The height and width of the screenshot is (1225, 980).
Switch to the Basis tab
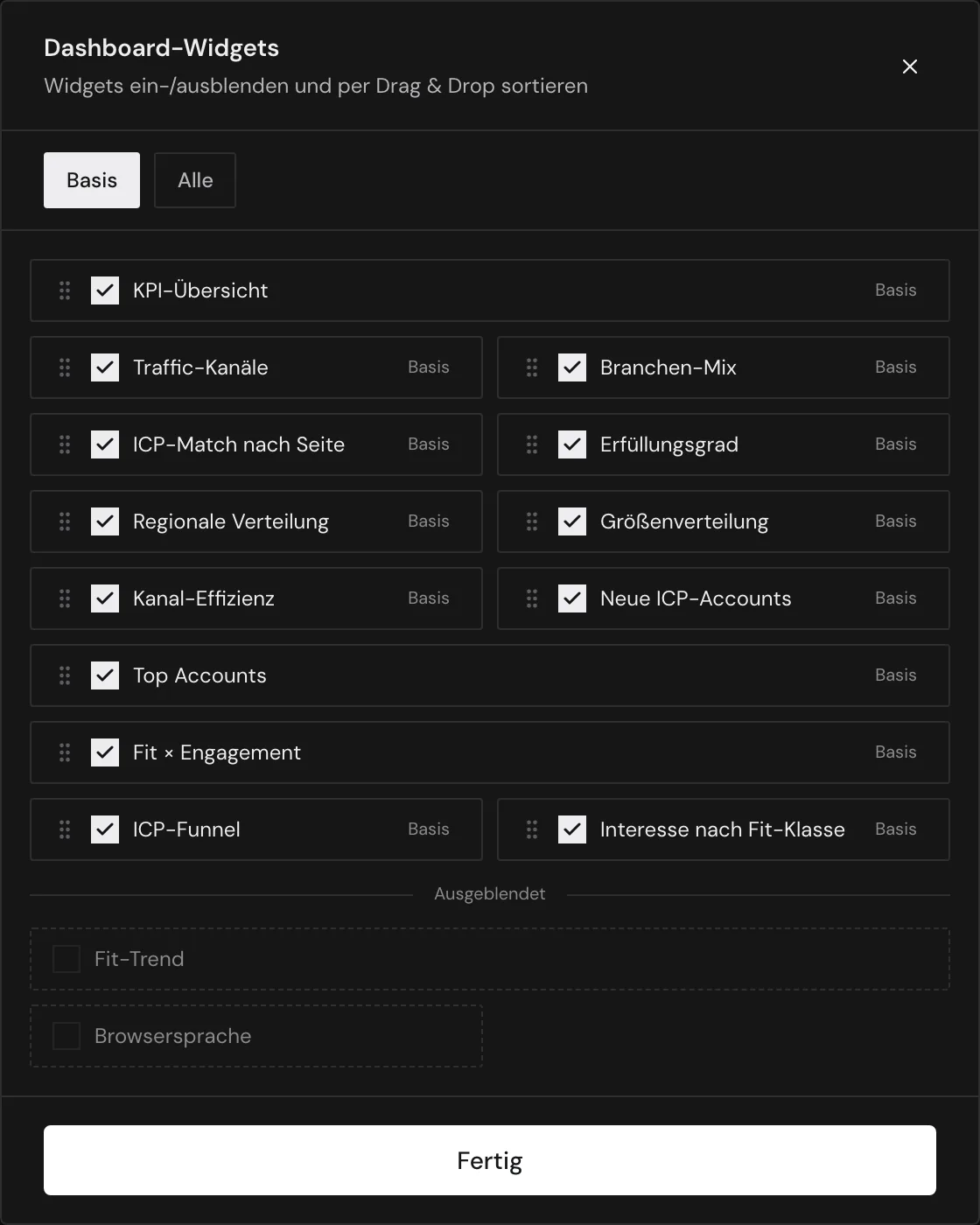coord(92,180)
